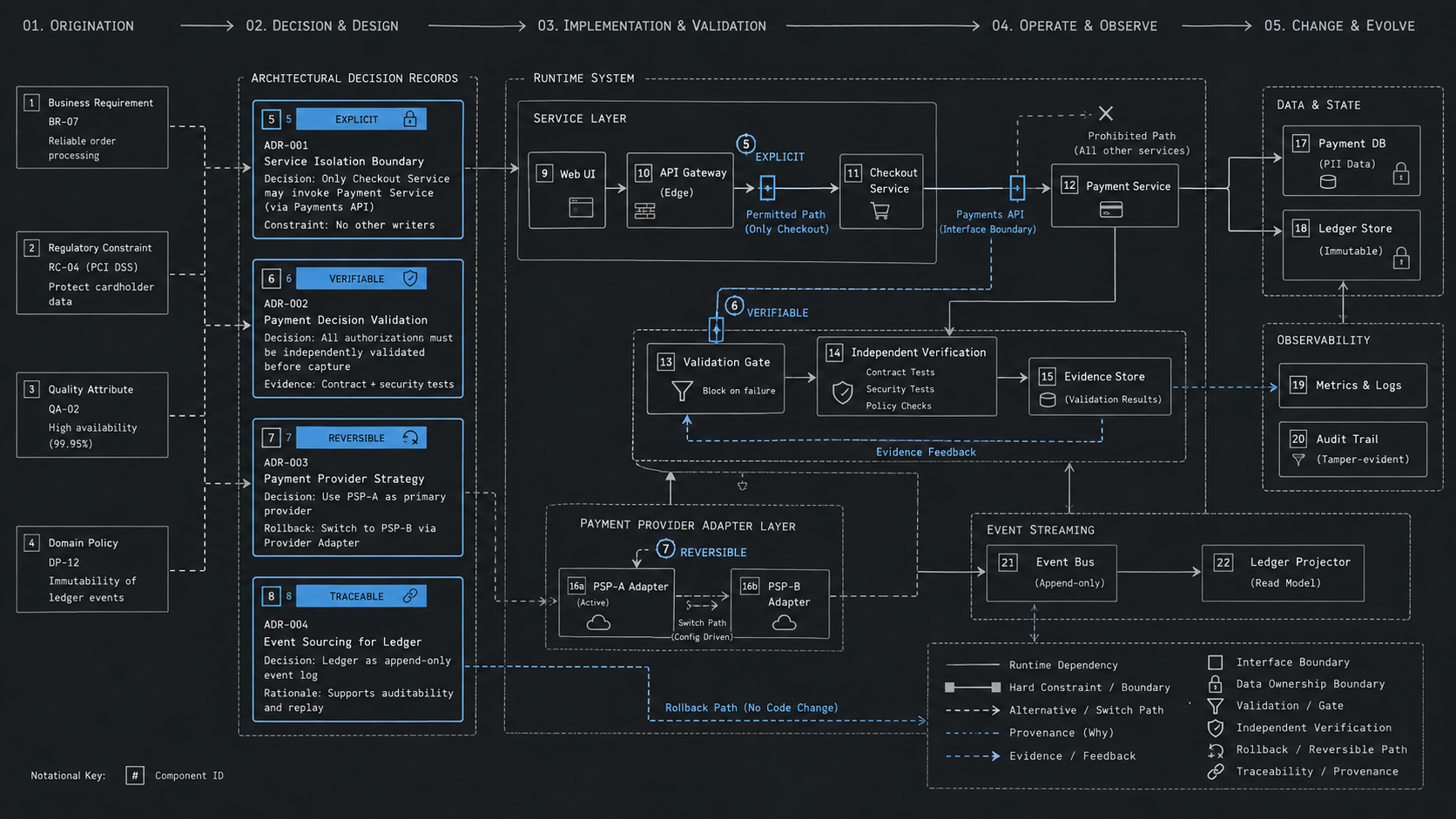1456x819 pixels.
Task: Click the ADR-003 Payment Provider Strategy title
Action: pos(344,479)
